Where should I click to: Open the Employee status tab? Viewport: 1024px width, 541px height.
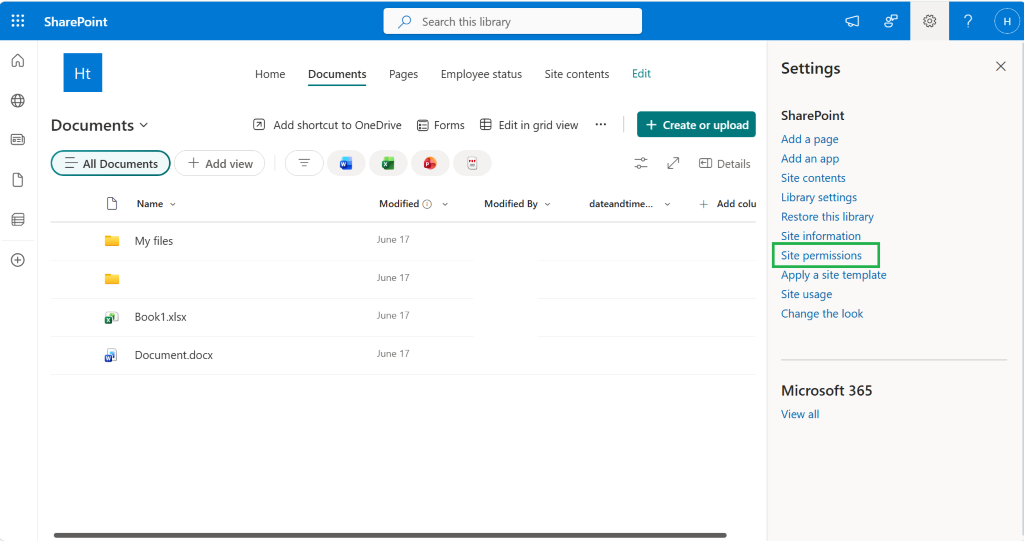pos(481,74)
